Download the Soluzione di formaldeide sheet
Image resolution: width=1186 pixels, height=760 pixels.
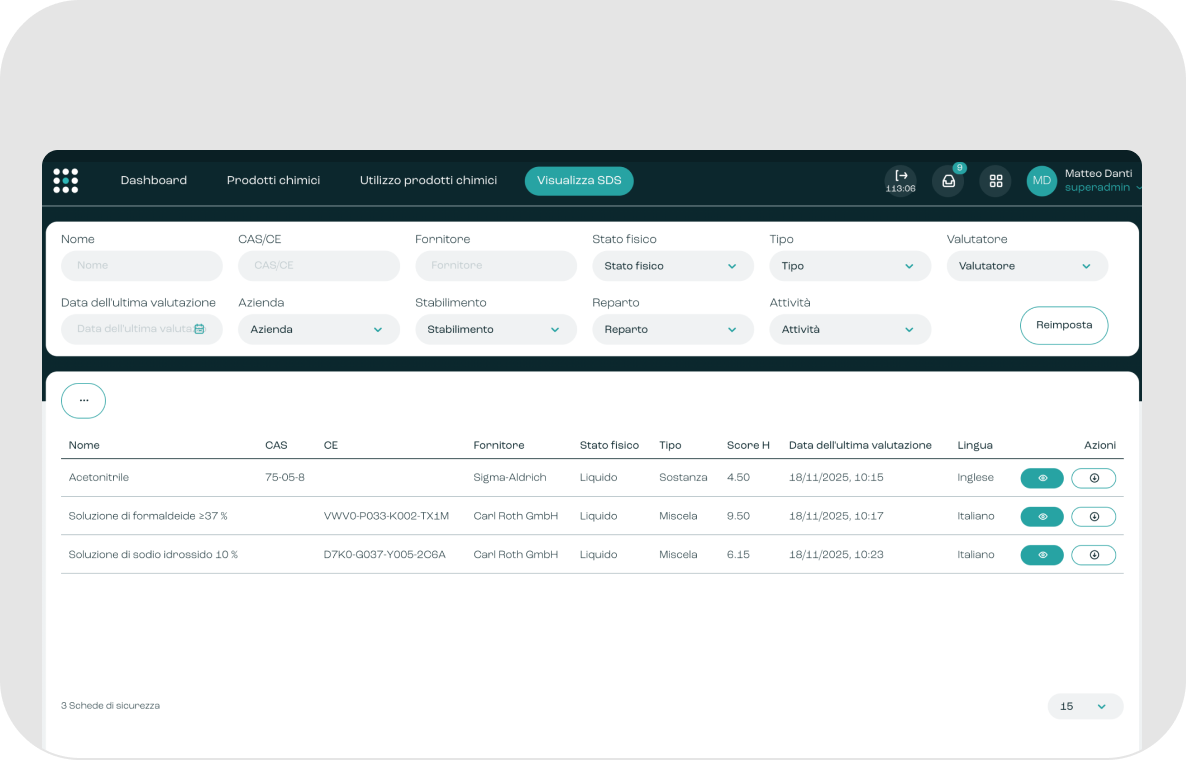[1094, 516]
